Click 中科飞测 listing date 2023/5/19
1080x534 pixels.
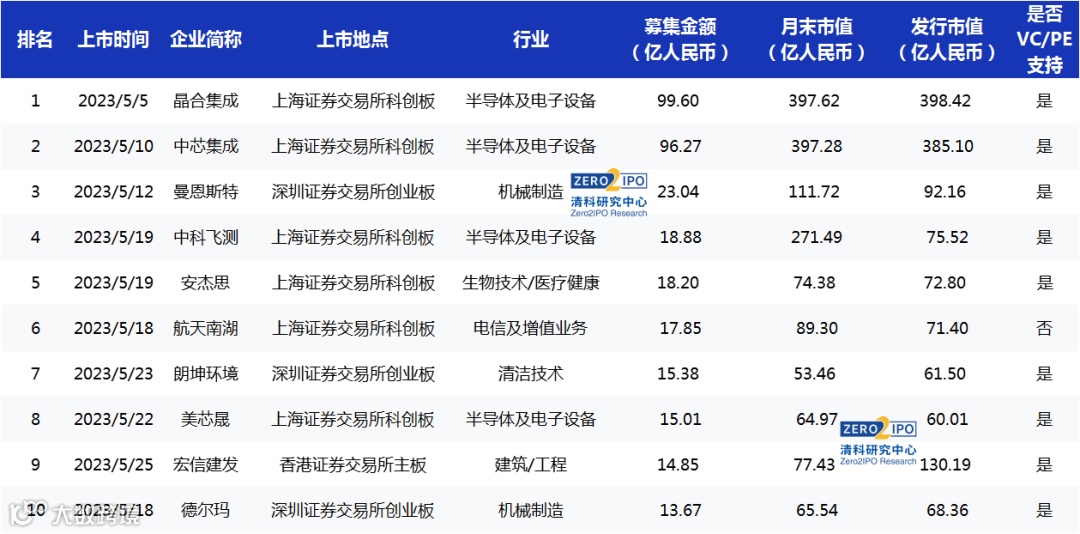click(x=114, y=237)
